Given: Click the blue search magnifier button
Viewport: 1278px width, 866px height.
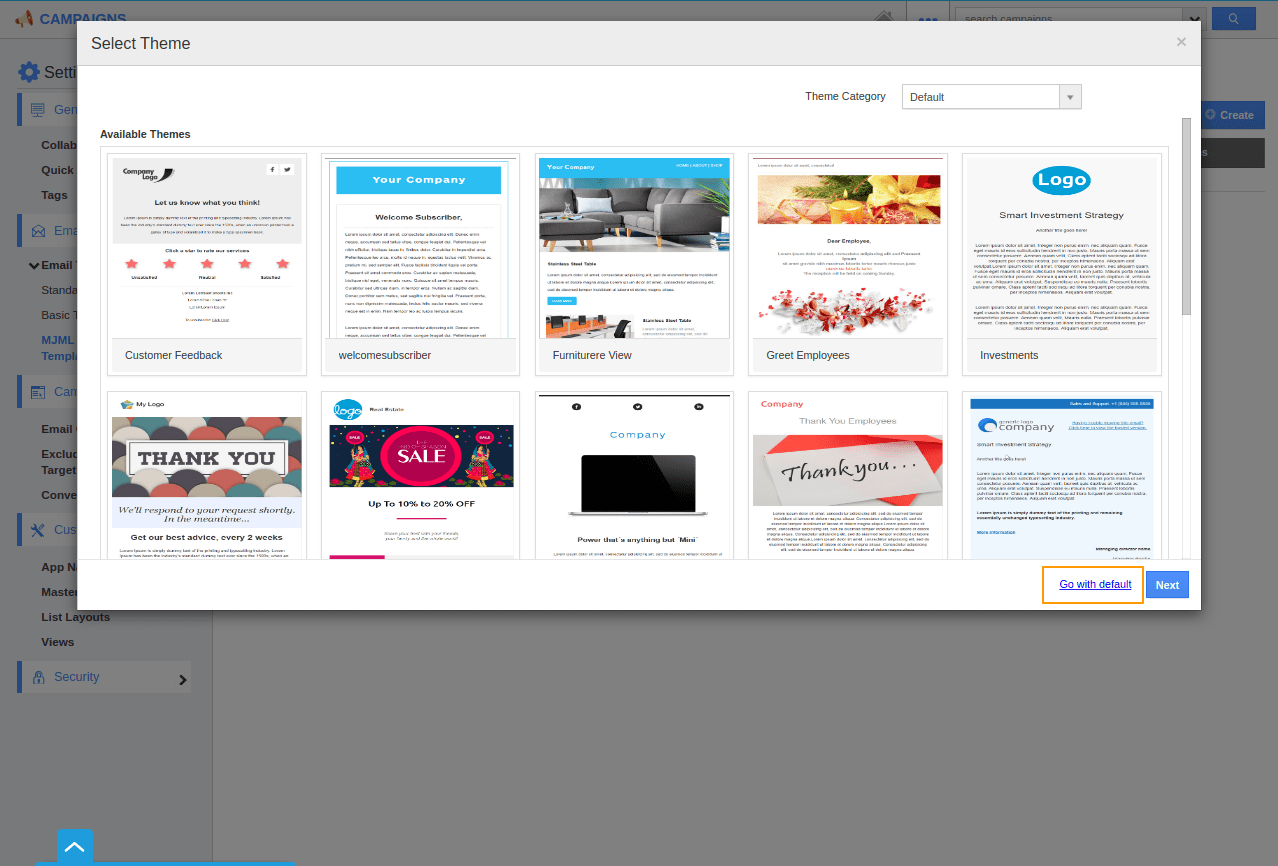Looking at the screenshot, I should pos(1233,19).
